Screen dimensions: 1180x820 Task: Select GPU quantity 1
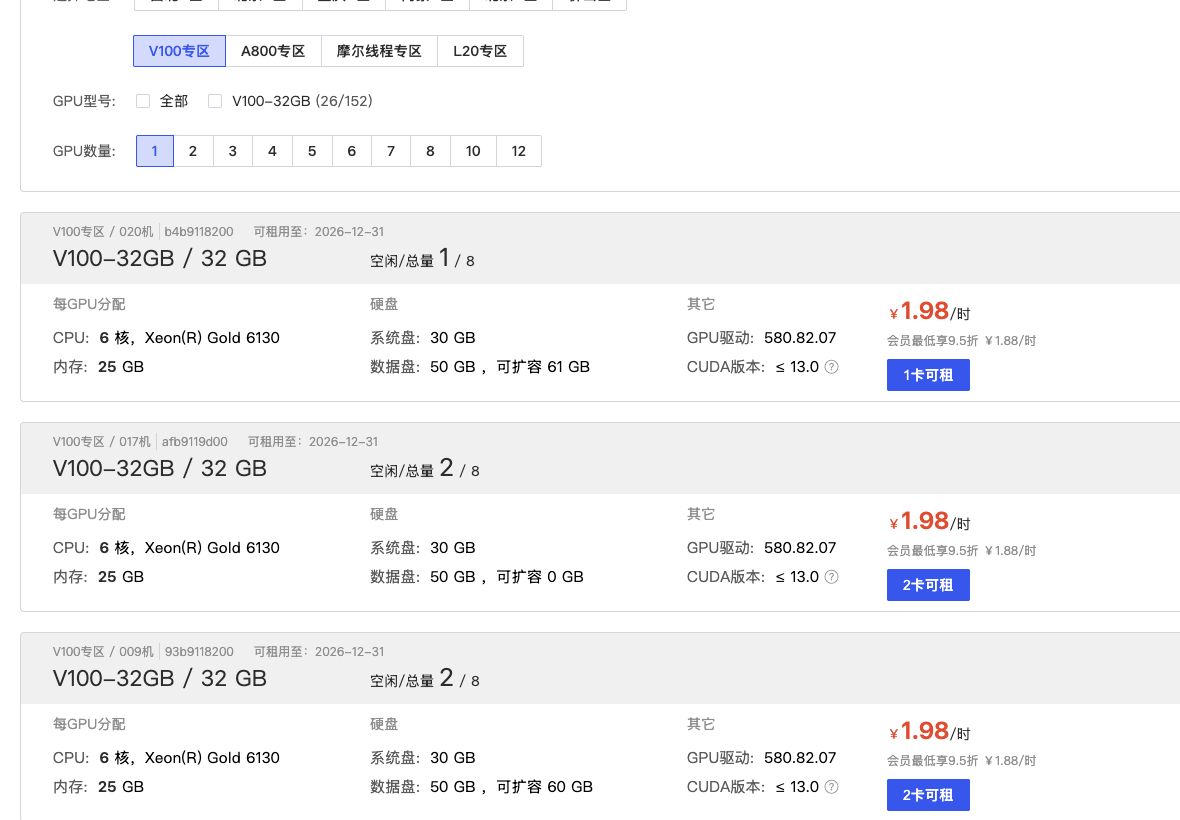pyautogui.click(x=155, y=151)
